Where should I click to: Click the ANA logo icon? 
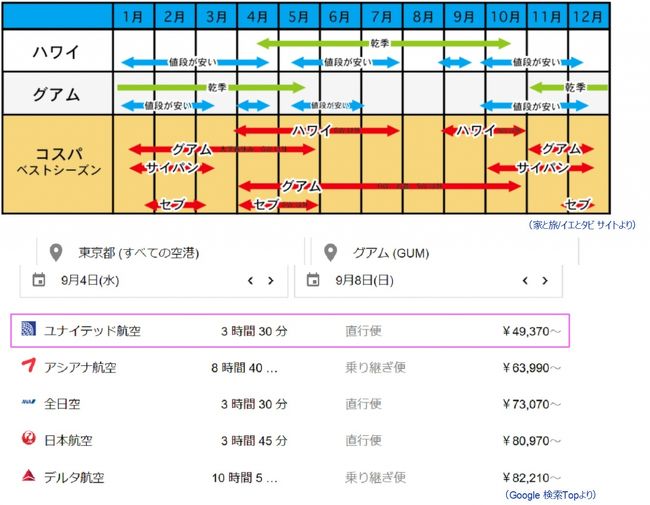point(29,402)
